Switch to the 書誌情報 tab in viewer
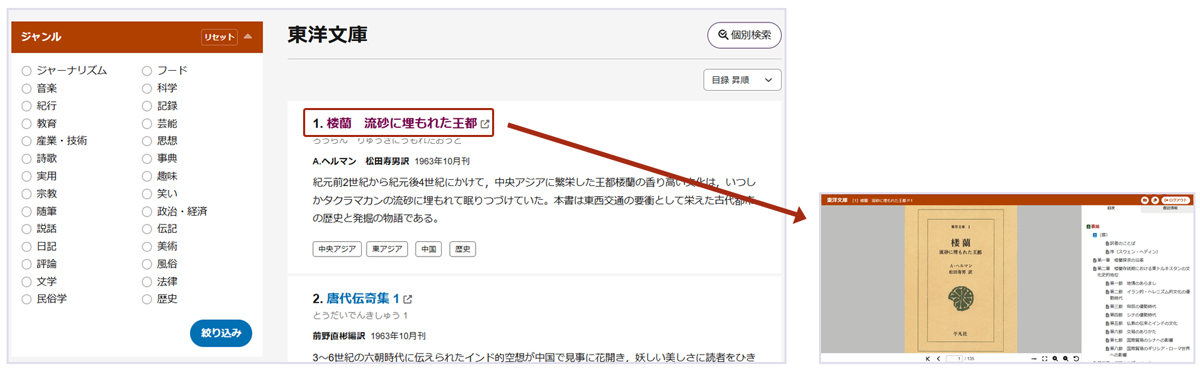 tap(1166, 207)
